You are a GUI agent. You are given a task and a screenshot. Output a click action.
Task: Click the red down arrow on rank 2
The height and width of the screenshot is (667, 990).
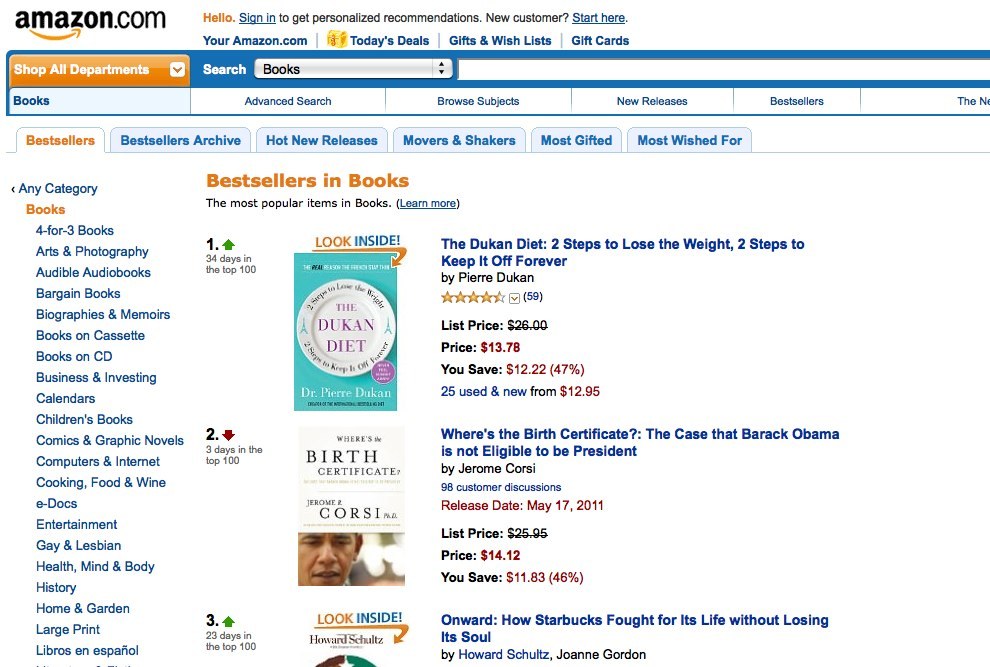[229, 435]
